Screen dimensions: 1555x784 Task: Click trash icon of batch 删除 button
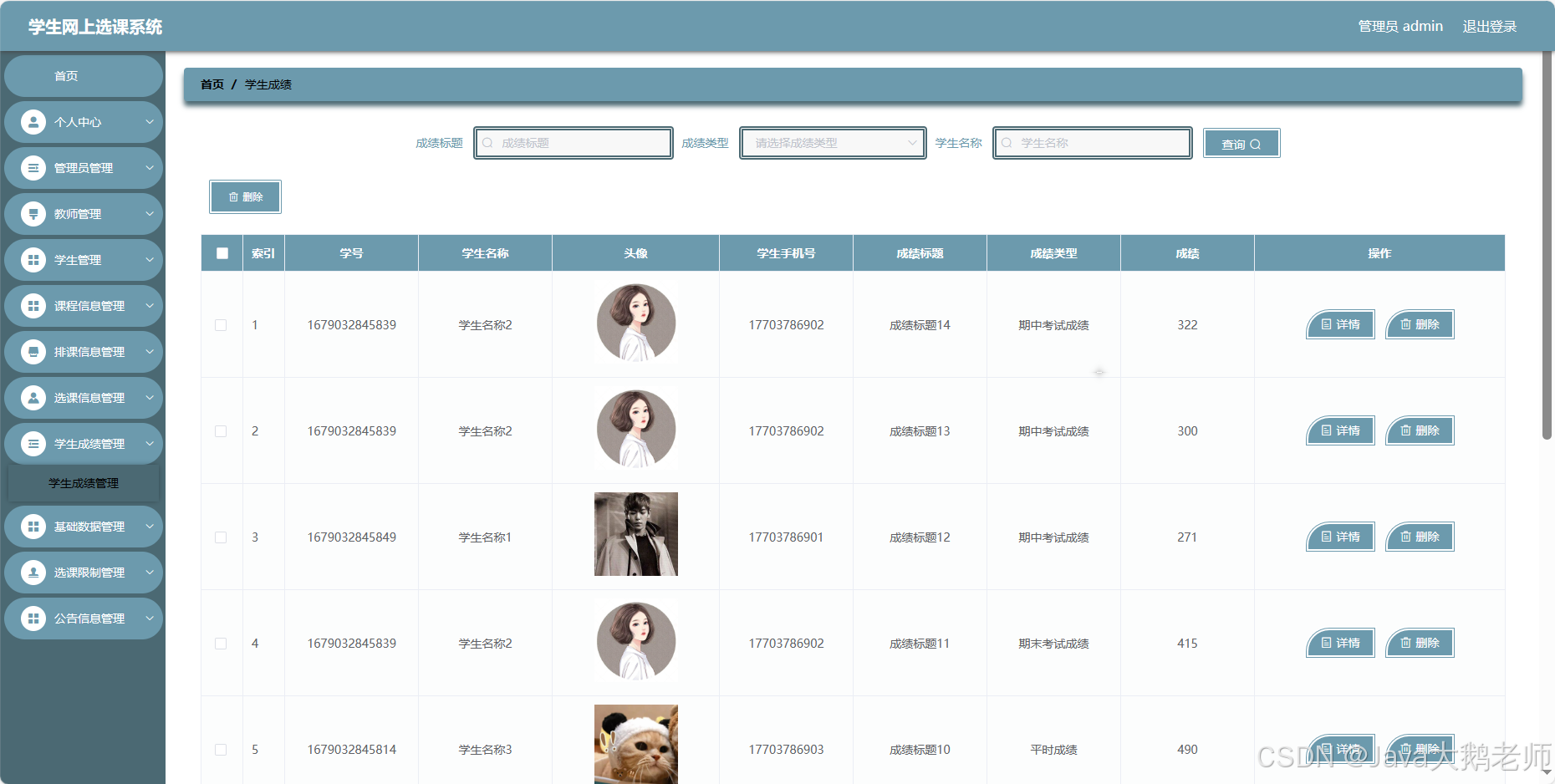[x=233, y=197]
